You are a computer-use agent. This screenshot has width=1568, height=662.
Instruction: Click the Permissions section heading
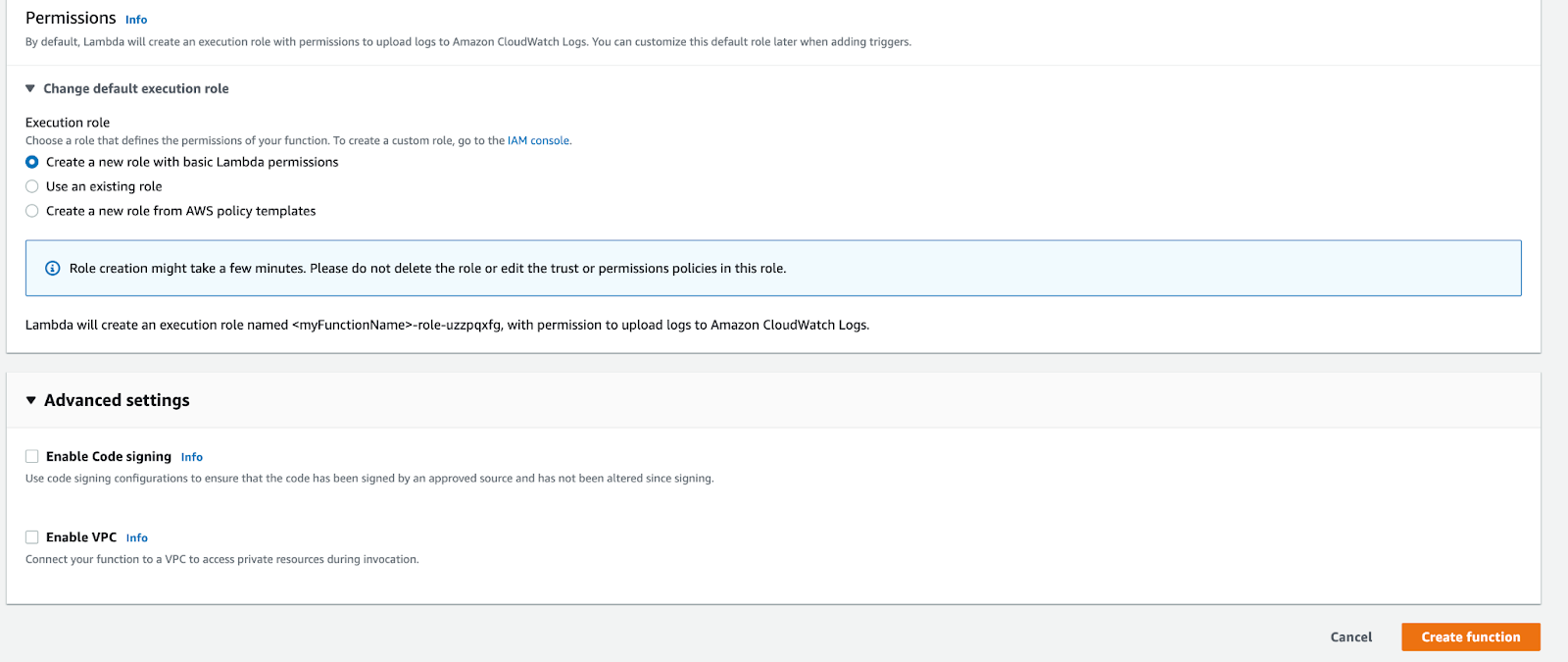pyautogui.click(x=71, y=18)
